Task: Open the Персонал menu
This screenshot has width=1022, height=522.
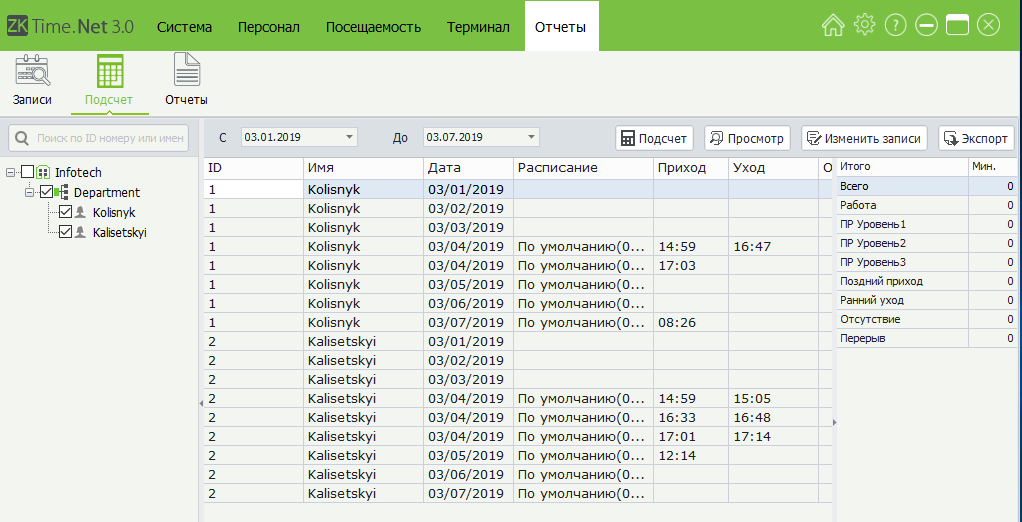Action: (x=268, y=27)
